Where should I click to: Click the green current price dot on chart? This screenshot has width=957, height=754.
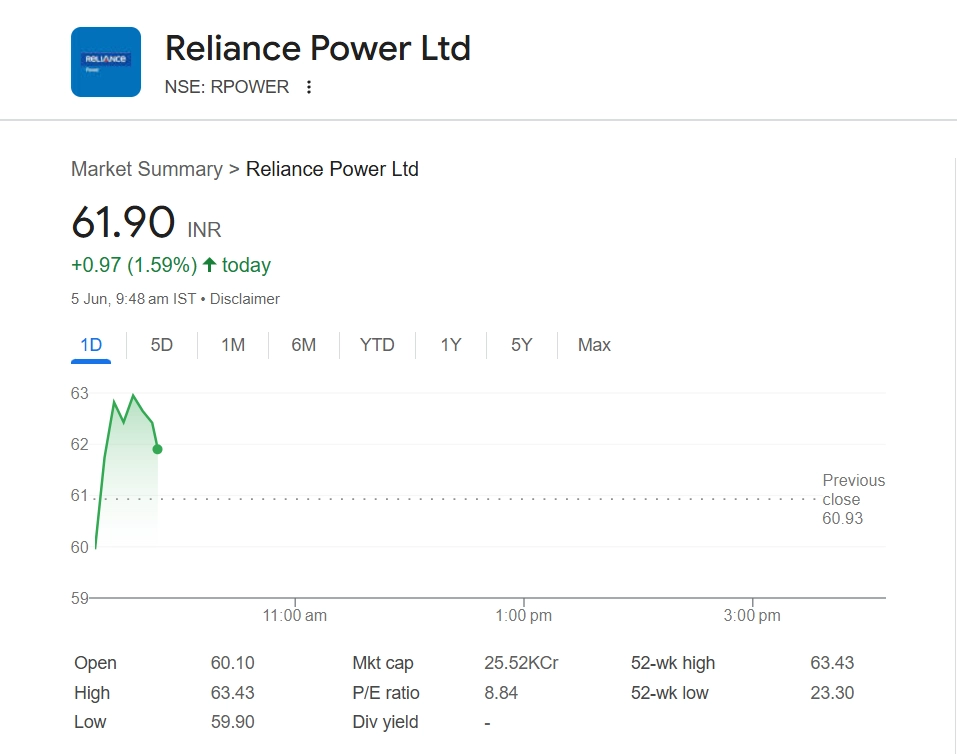click(x=158, y=449)
